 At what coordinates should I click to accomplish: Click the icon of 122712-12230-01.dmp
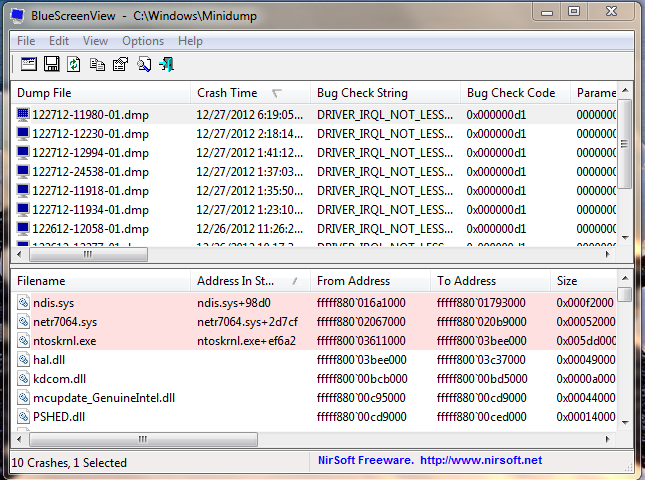pos(23,134)
